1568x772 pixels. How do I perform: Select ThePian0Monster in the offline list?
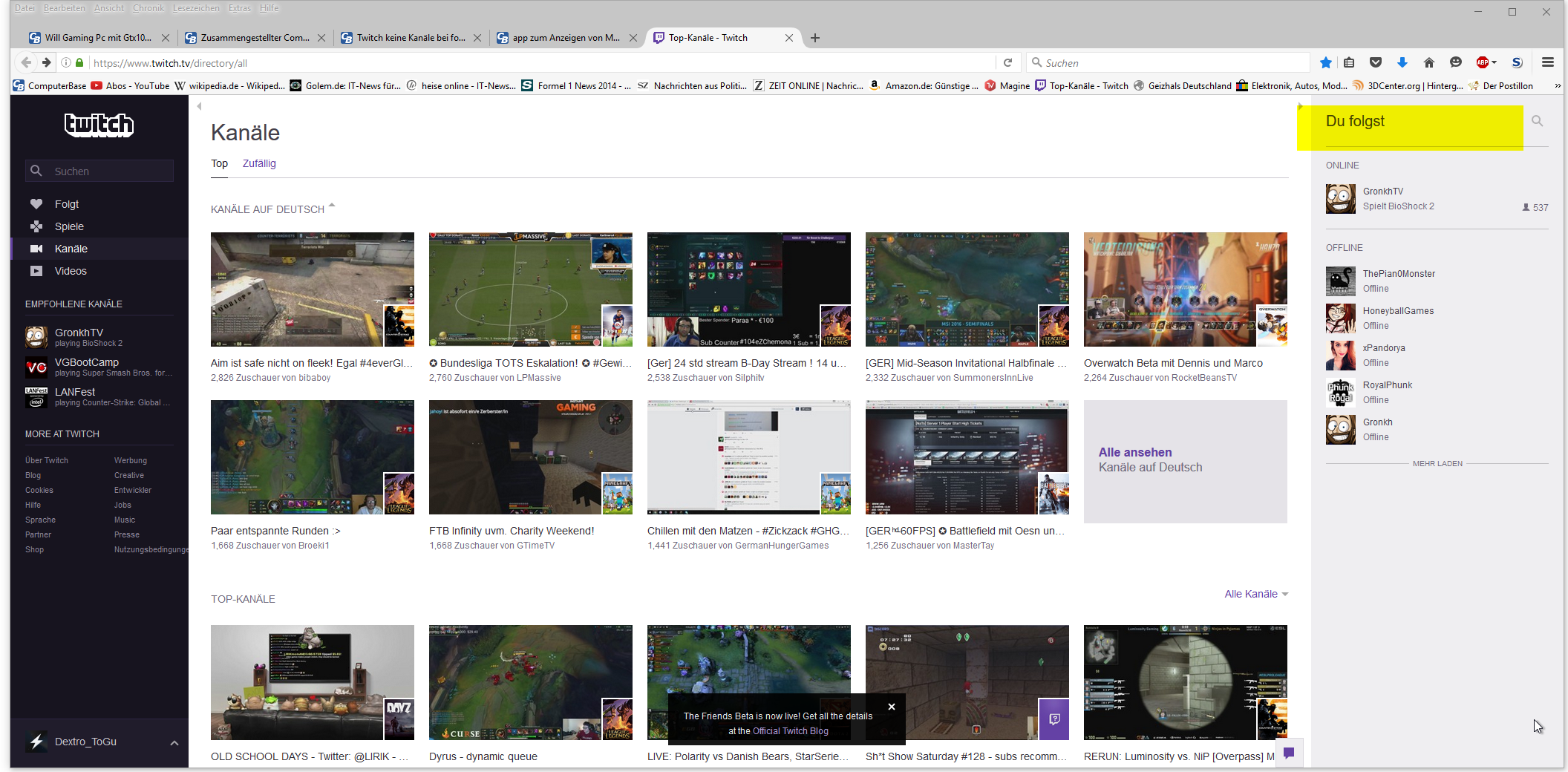pyautogui.click(x=1437, y=281)
